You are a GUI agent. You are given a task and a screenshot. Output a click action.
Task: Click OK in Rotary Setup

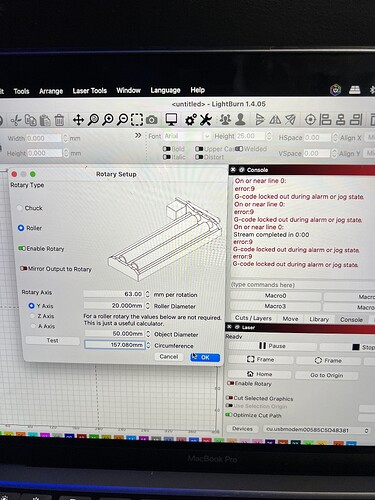205,357
